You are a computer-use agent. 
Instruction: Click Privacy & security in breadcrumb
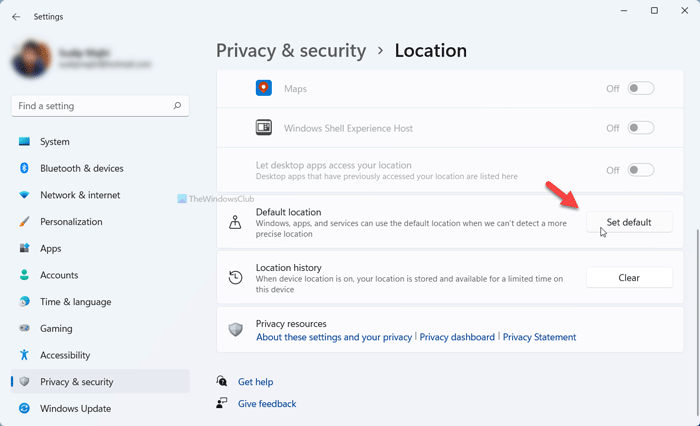pyautogui.click(x=291, y=50)
